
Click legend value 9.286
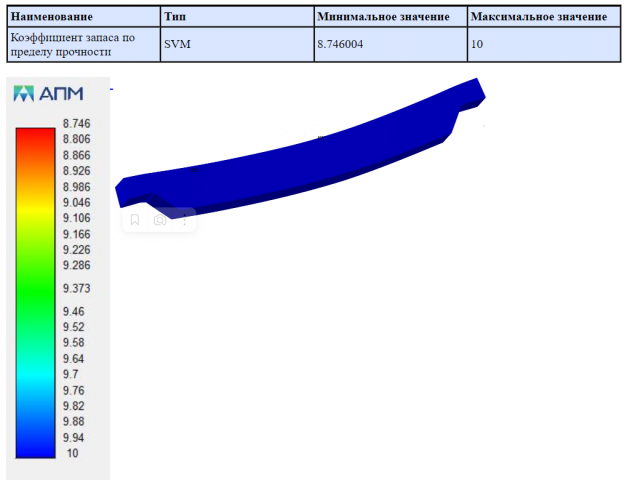[77, 265]
